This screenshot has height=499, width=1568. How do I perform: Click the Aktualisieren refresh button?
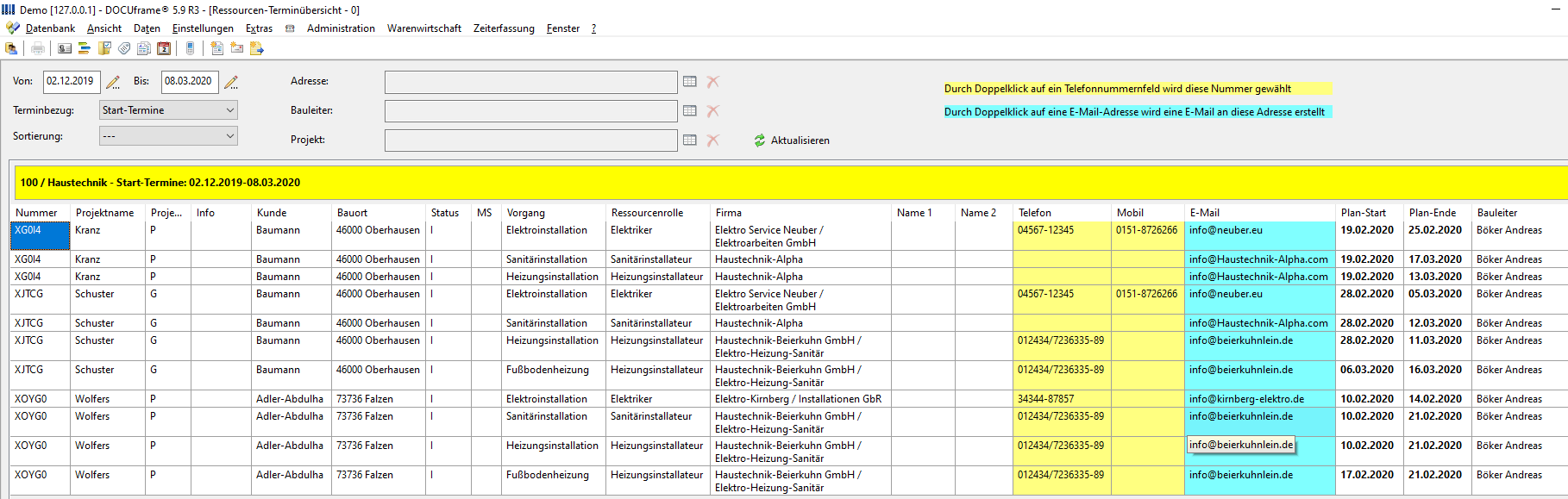coord(792,140)
